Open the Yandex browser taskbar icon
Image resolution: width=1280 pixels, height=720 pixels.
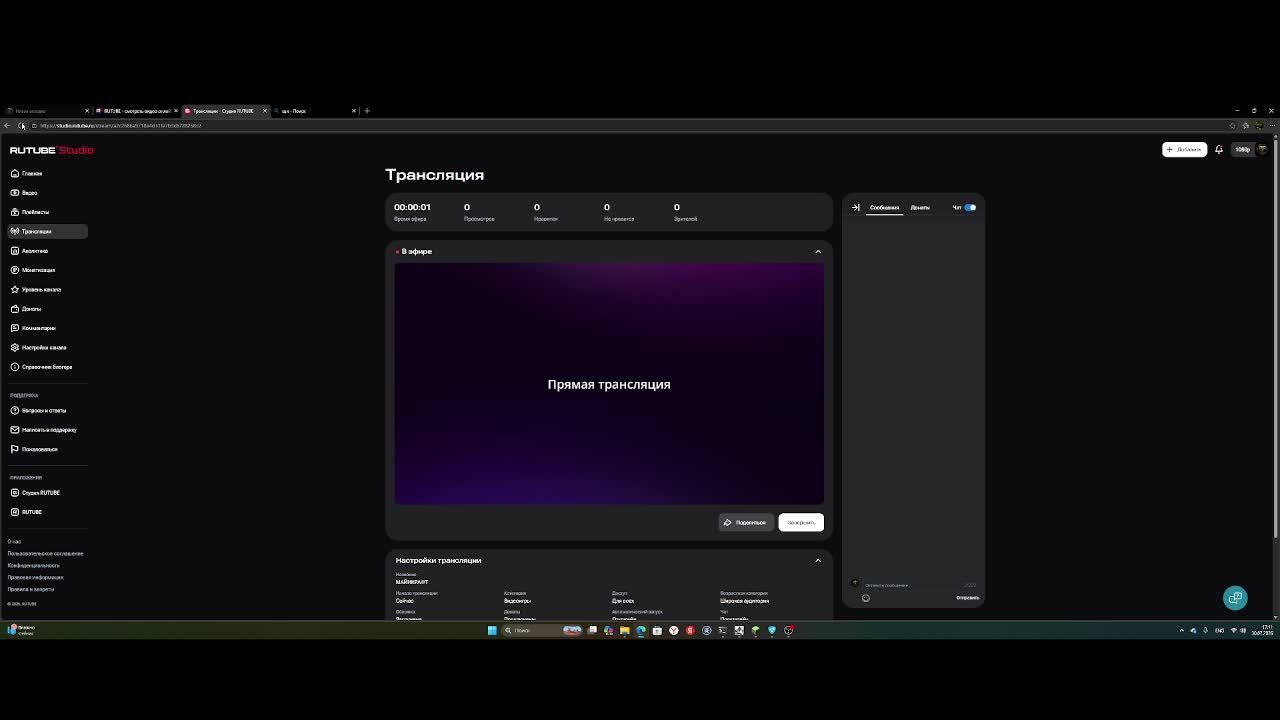point(674,630)
